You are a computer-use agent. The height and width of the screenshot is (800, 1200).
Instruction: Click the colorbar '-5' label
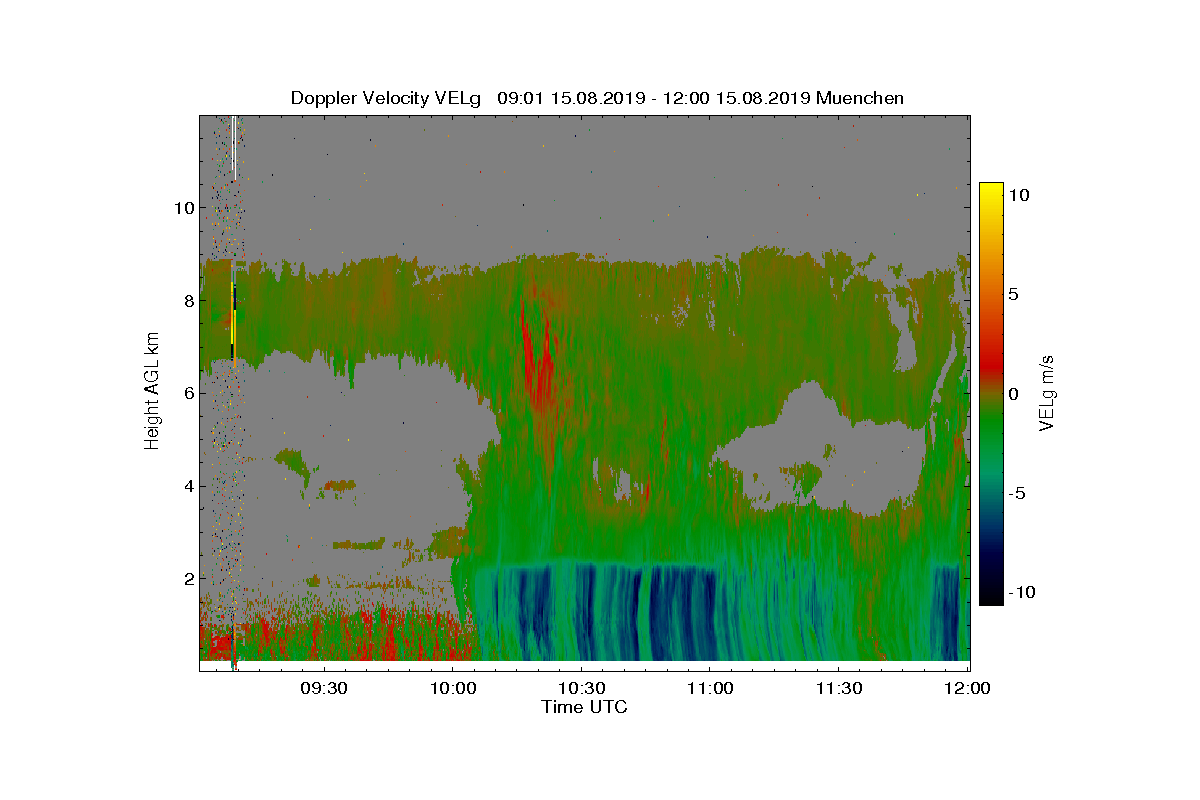1016,493
